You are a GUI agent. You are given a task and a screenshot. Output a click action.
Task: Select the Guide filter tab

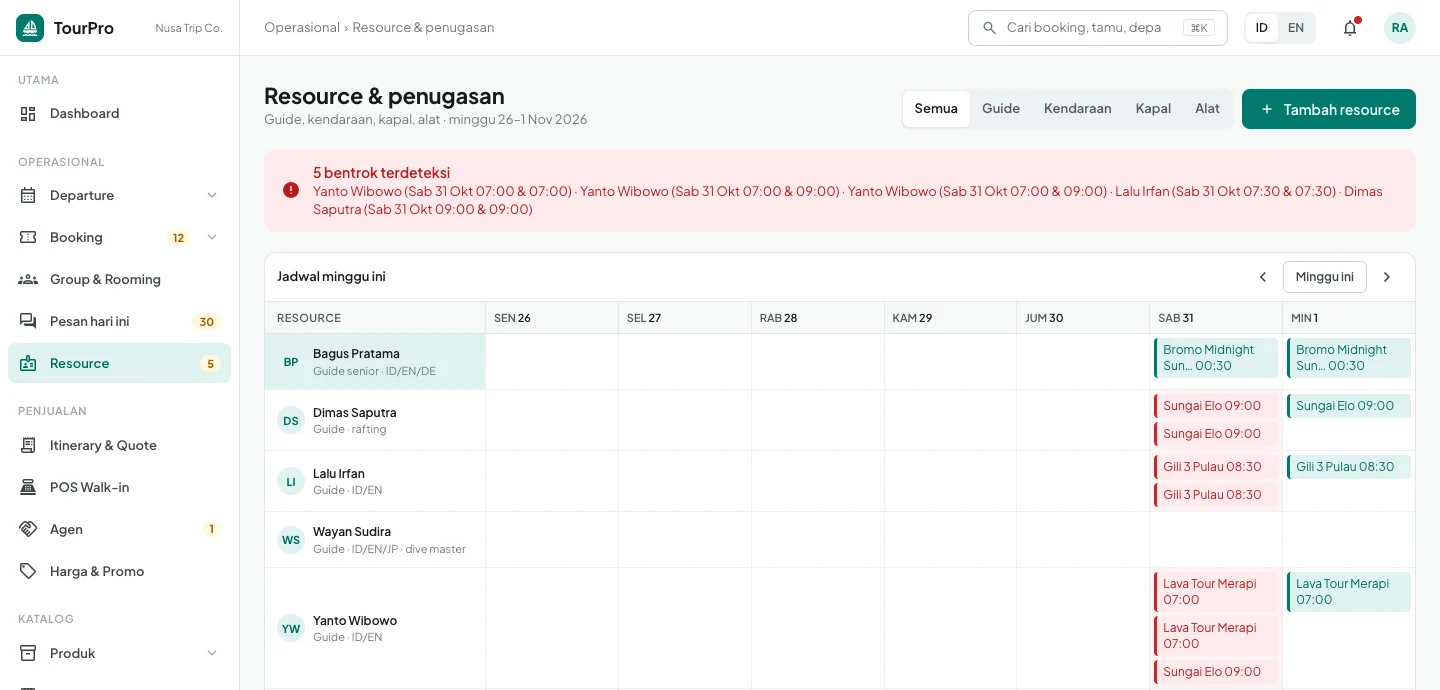(1001, 109)
